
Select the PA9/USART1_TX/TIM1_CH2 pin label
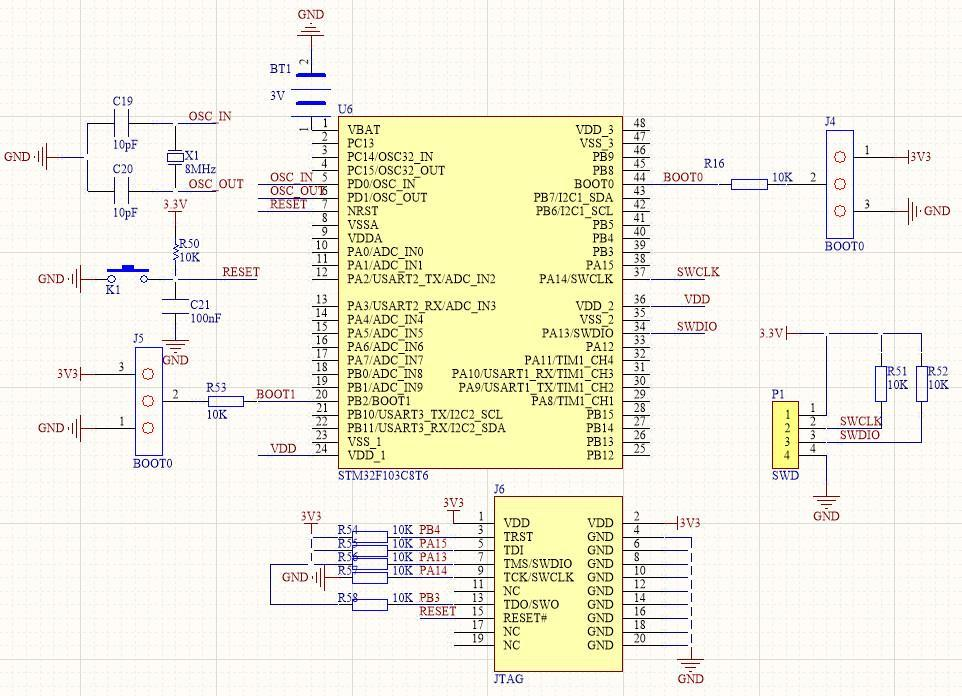[536, 387]
